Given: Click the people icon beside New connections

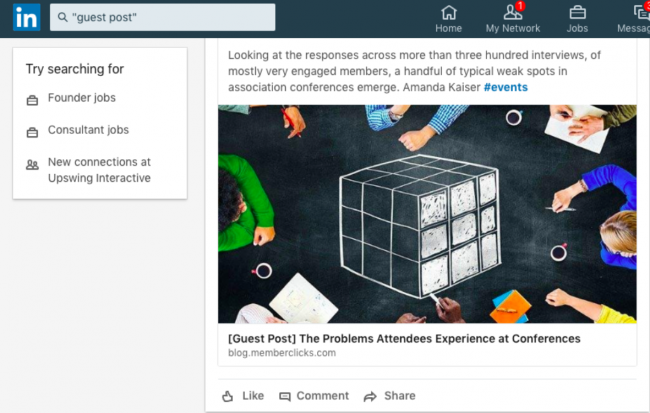Looking at the screenshot, I should [x=32, y=165].
